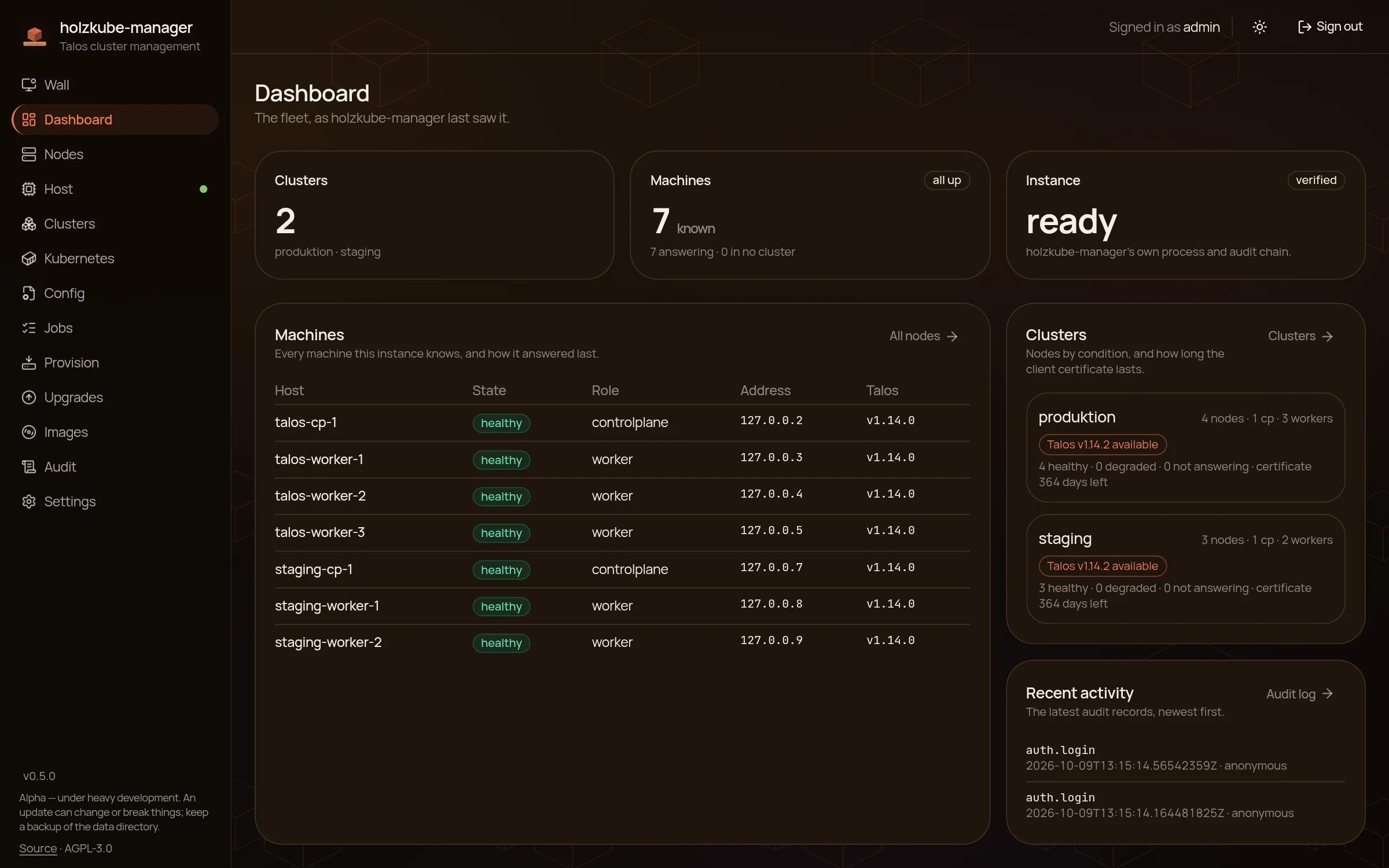
Task: Click the State column header
Action: pyautogui.click(x=489, y=391)
